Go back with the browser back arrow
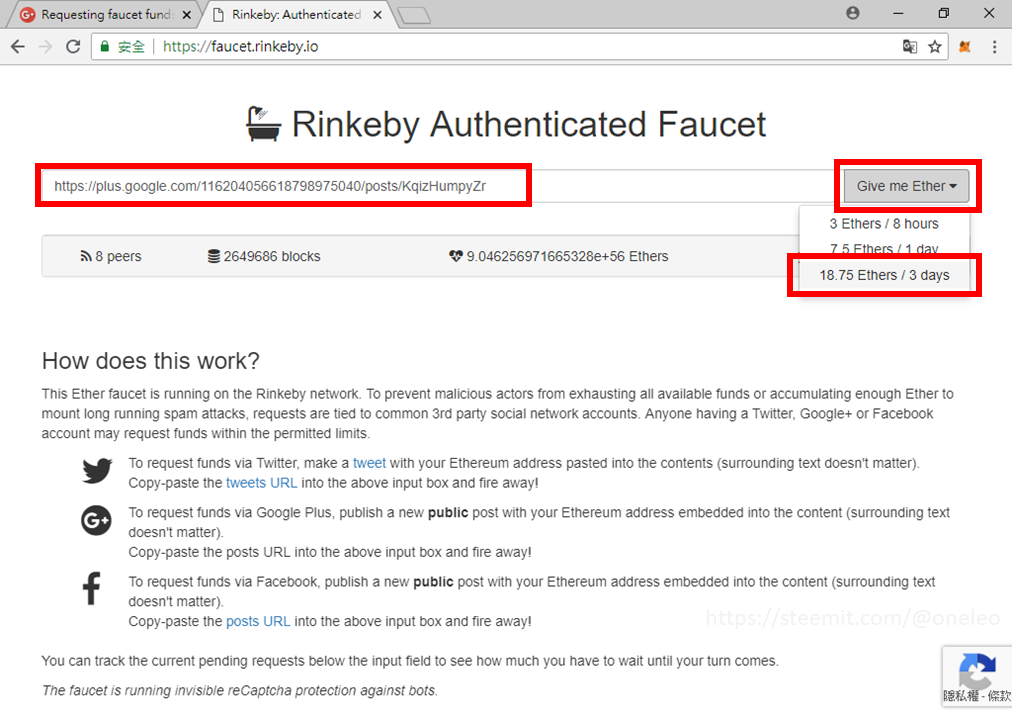The width and height of the screenshot is (1016, 720). [18, 47]
